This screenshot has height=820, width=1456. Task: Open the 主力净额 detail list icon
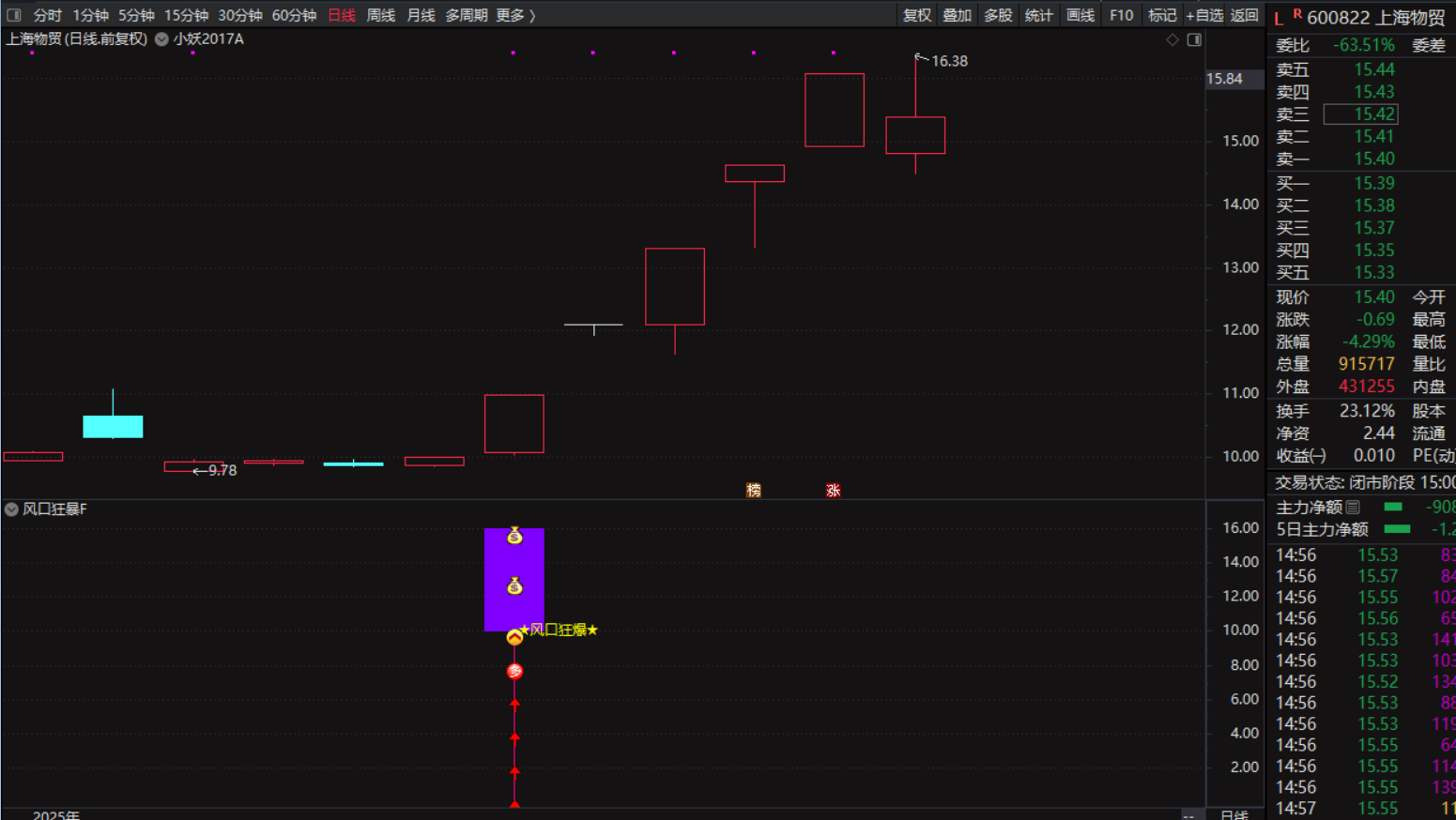pos(1353,508)
